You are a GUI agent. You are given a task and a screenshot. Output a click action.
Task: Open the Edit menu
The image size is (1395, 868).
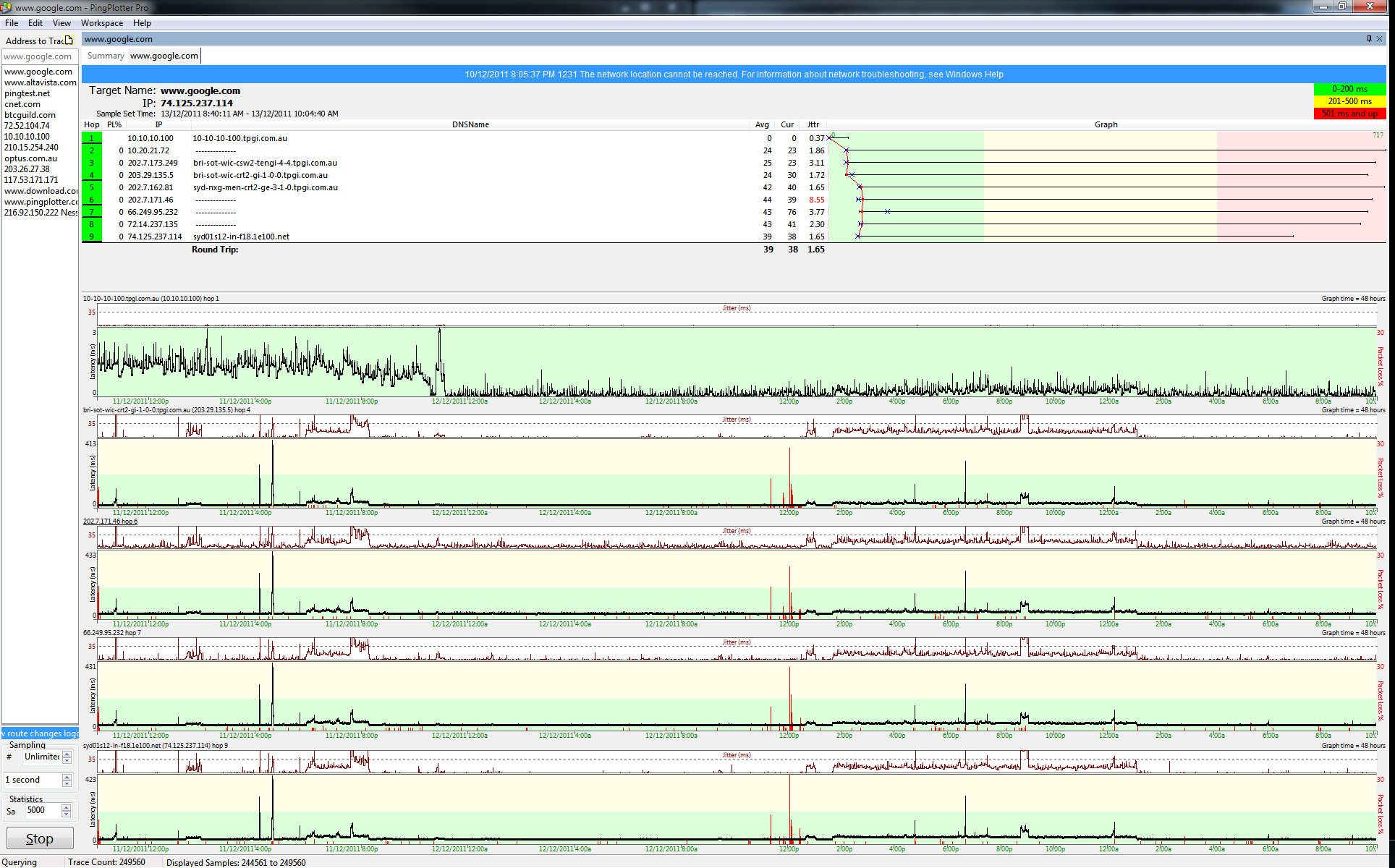(x=35, y=23)
